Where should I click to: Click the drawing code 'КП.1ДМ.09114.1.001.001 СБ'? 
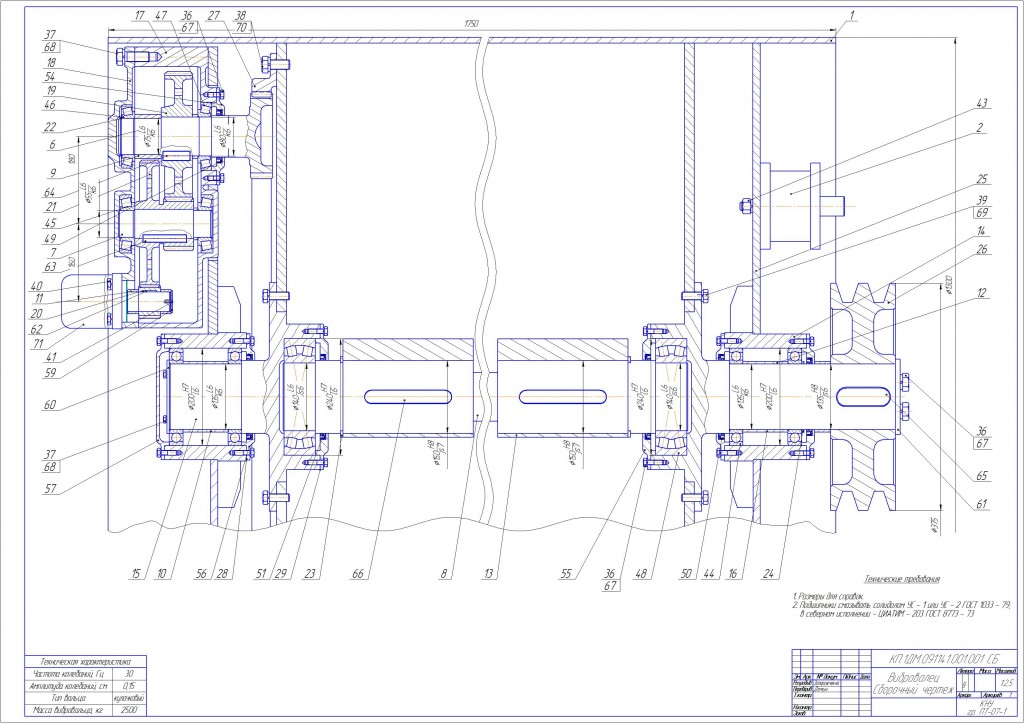coord(944,658)
